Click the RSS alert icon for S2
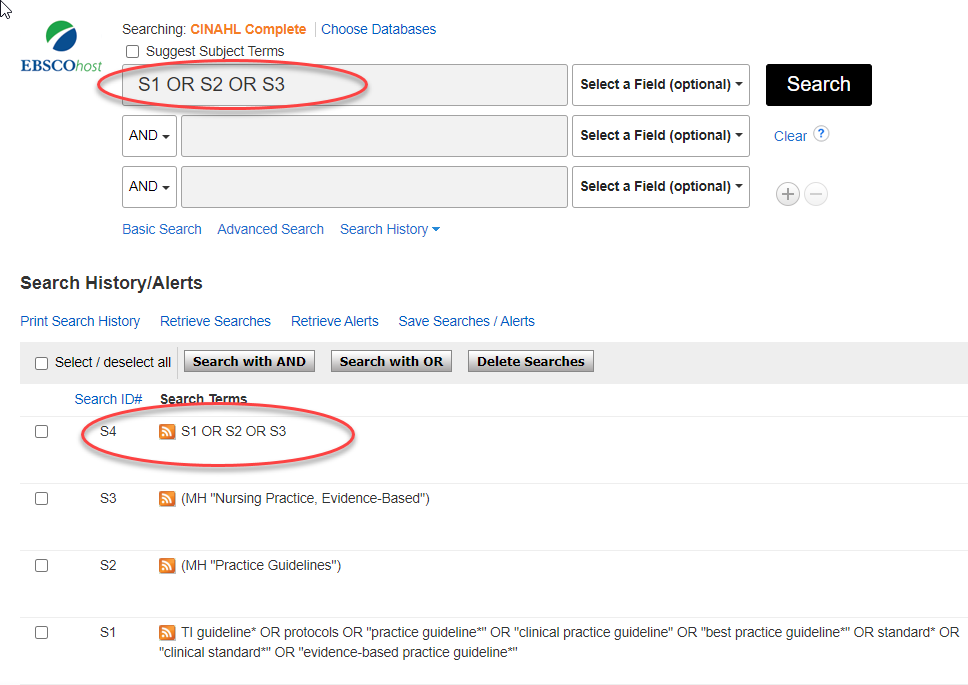 click(167, 565)
